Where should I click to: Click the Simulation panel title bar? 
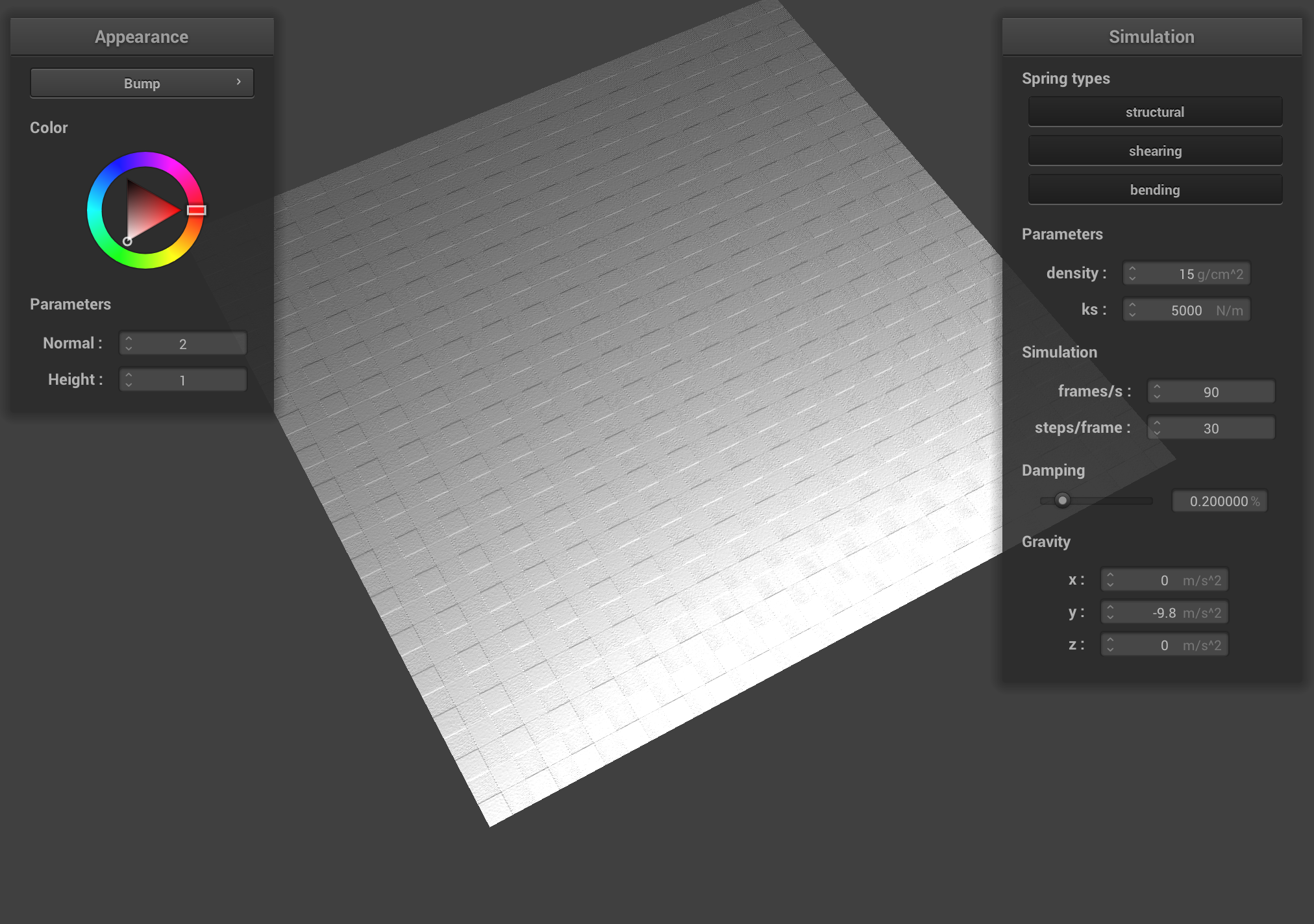(x=1151, y=36)
